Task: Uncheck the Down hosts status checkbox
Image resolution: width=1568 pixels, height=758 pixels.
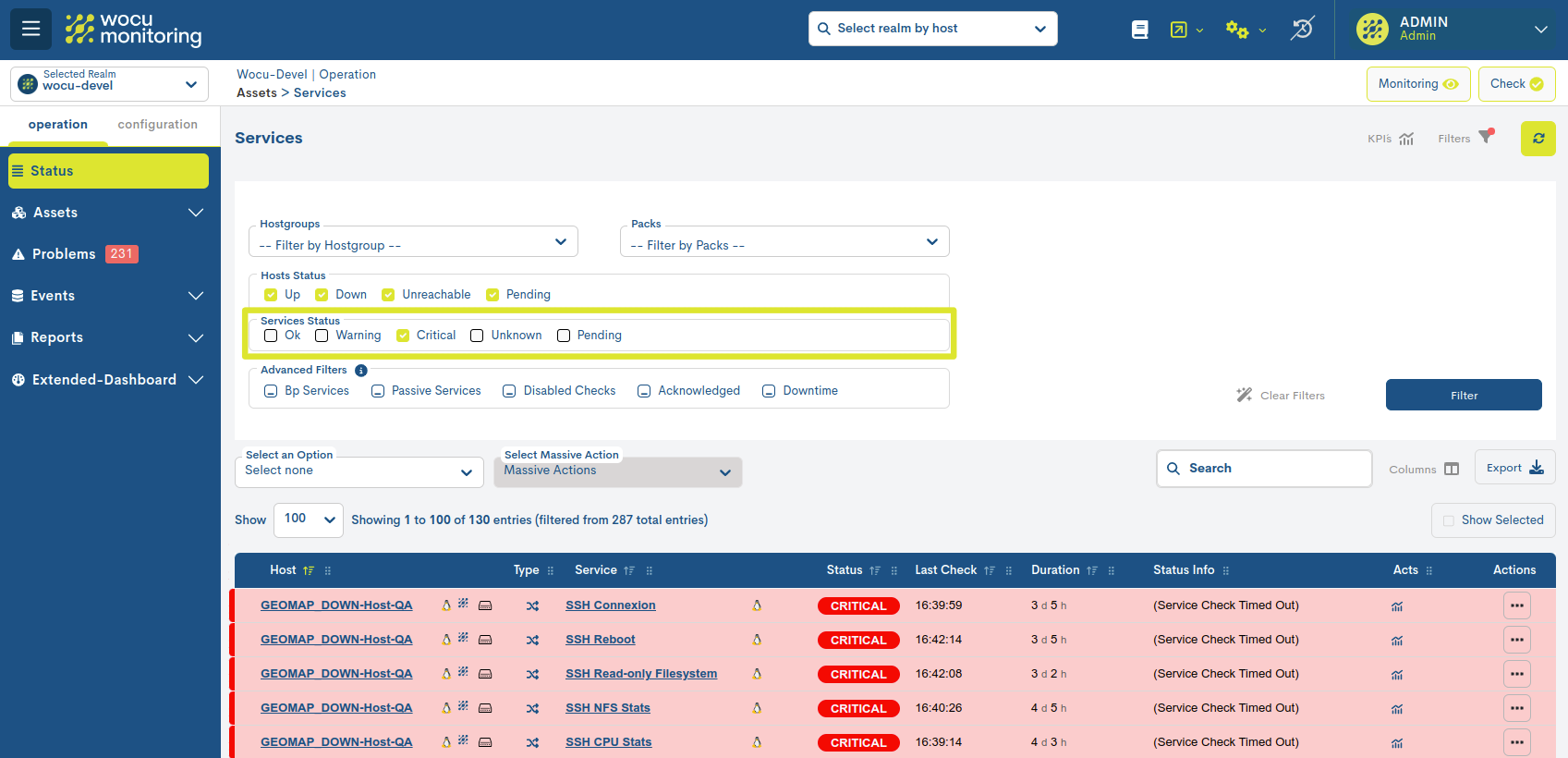Action: pyautogui.click(x=322, y=295)
